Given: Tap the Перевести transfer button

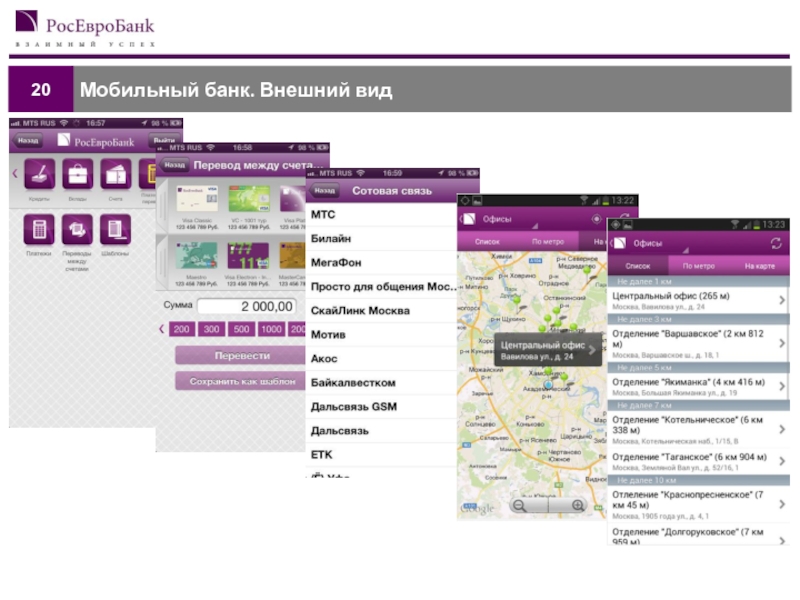Looking at the screenshot, I should tap(241, 356).
